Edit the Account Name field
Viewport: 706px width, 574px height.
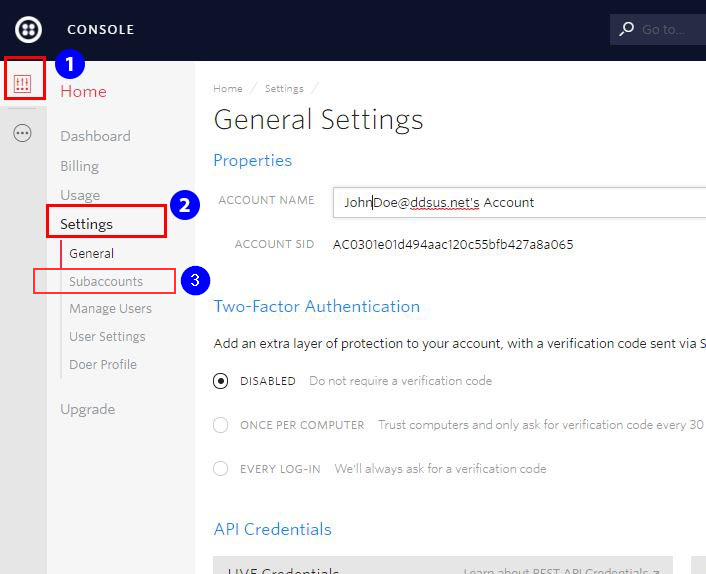tap(519, 203)
